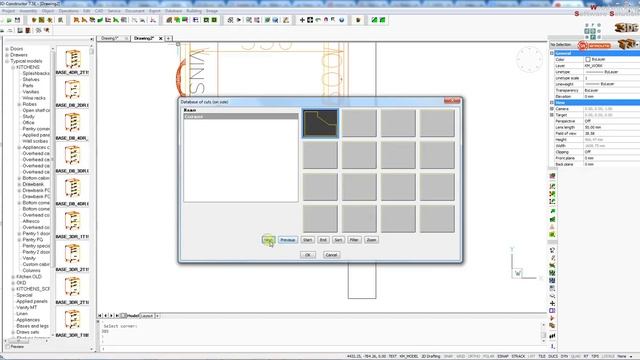Expand the Doors tree node
The height and width of the screenshot is (360, 640).
7,49
